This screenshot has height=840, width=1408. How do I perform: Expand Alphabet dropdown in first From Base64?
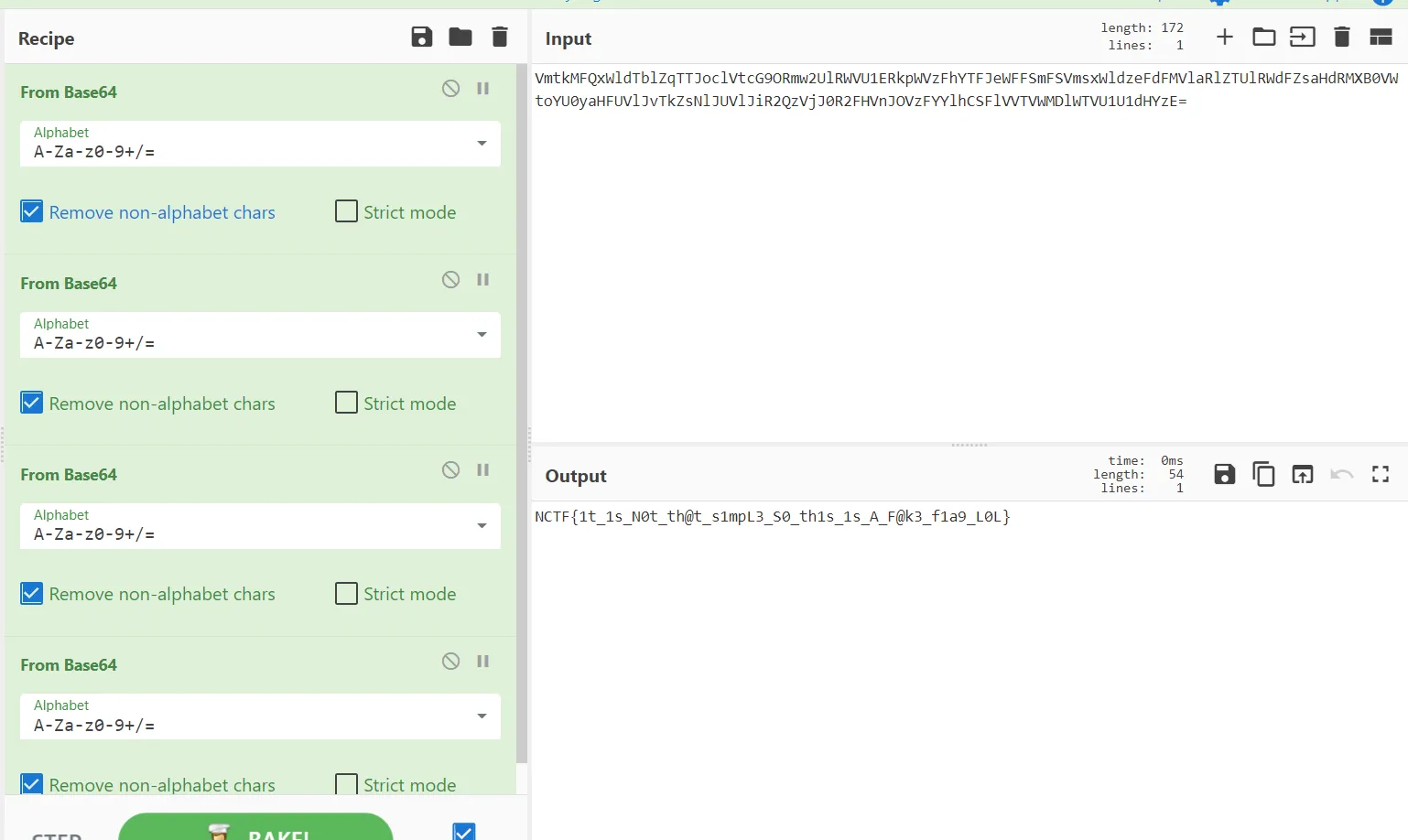coord(482,144)
